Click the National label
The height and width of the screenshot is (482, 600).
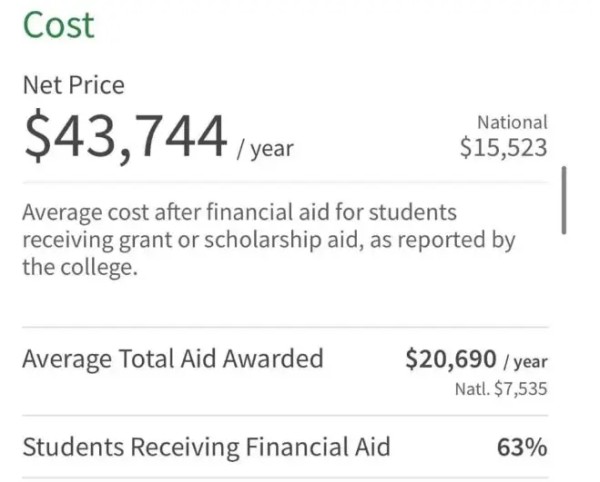tap(512, 122)
